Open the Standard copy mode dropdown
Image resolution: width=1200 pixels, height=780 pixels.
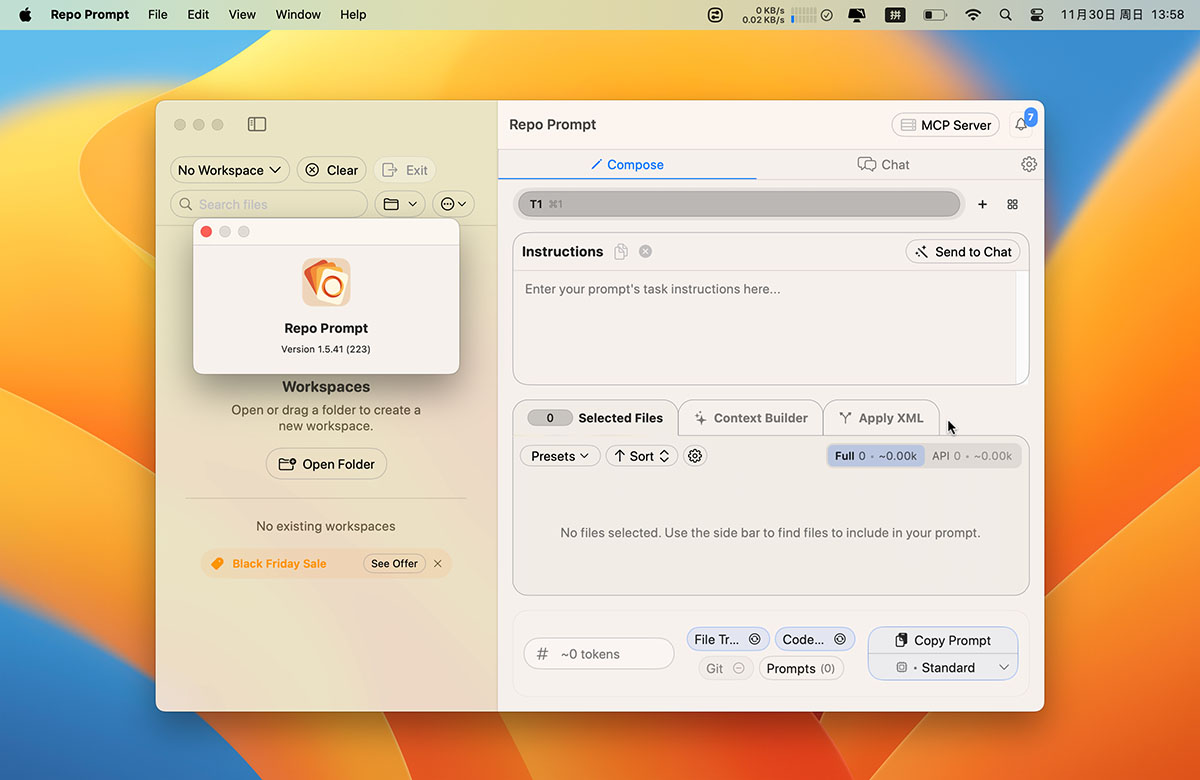click(942, 667)
